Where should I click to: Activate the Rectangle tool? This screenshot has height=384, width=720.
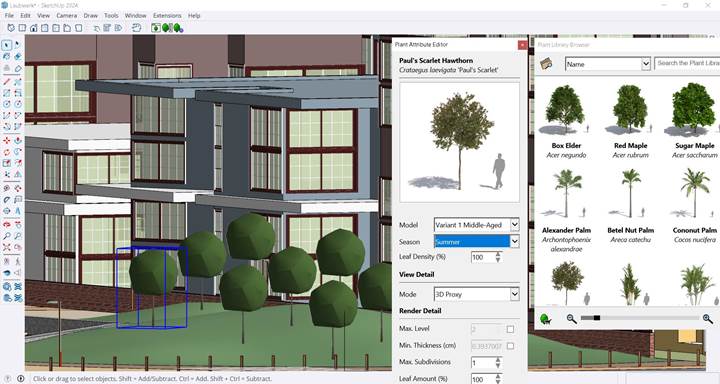6,93
